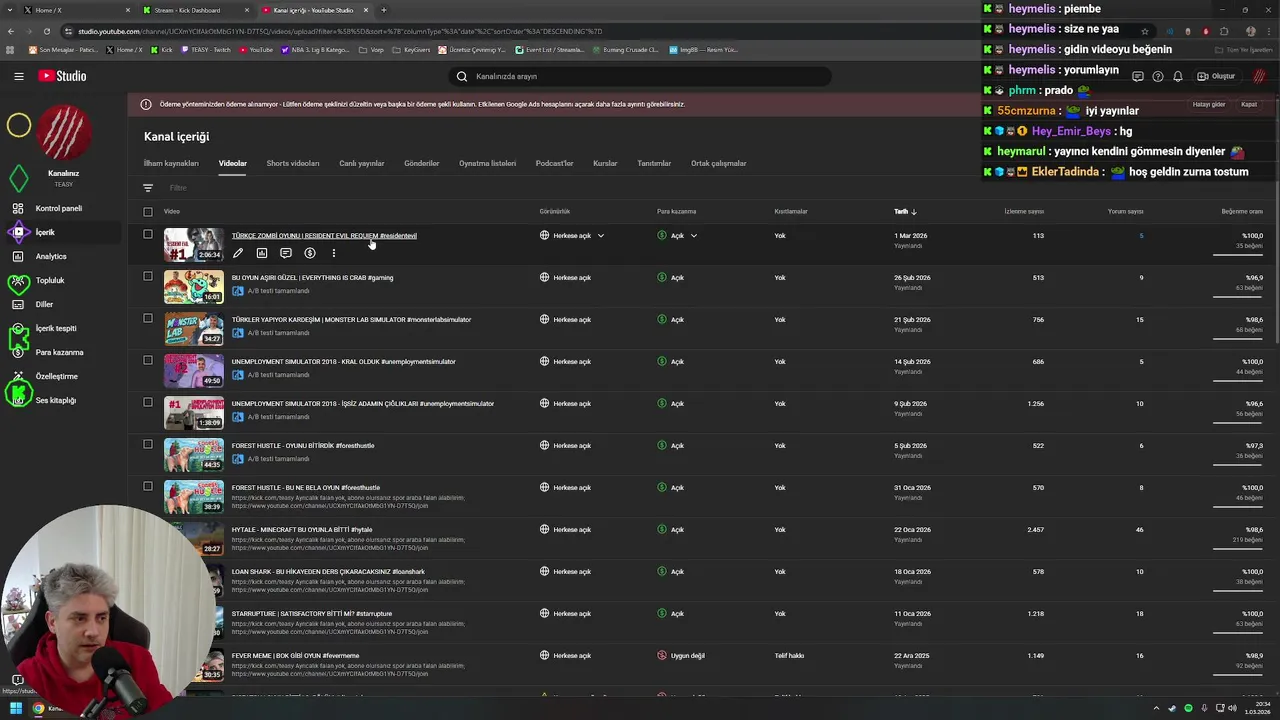This screenshot has width=1280, height=720.
Task: Open analytics icon for Resident Evil Requiem video
Action: tap(262, 253)
